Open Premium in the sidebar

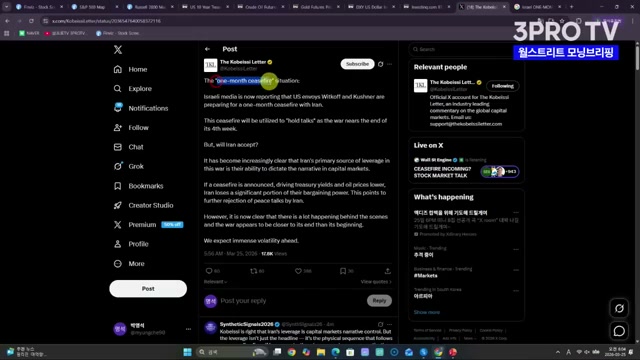click(148, 224)
